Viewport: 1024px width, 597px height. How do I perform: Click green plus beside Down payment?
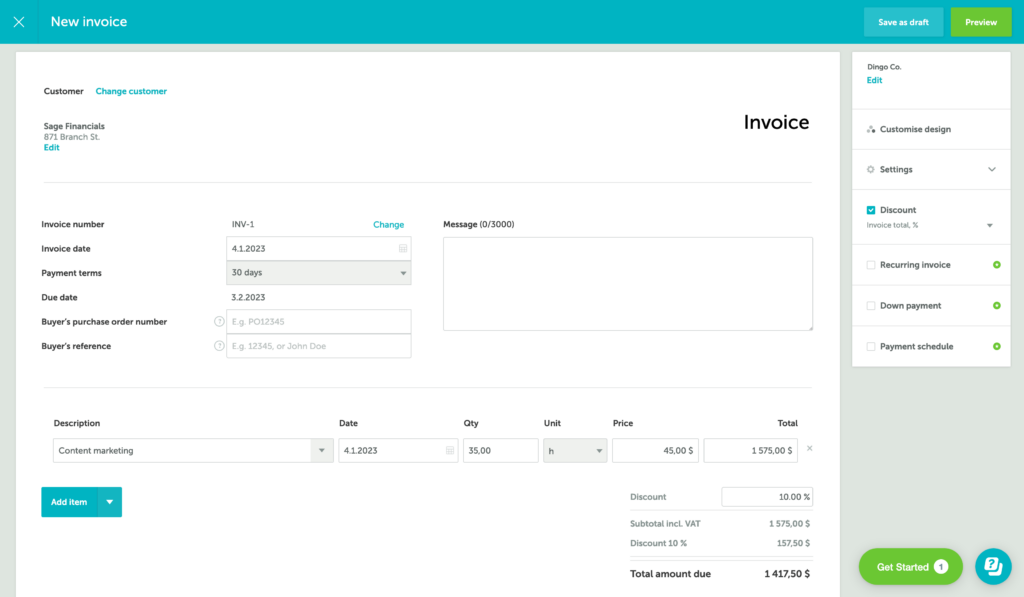(x=995, y=305)
